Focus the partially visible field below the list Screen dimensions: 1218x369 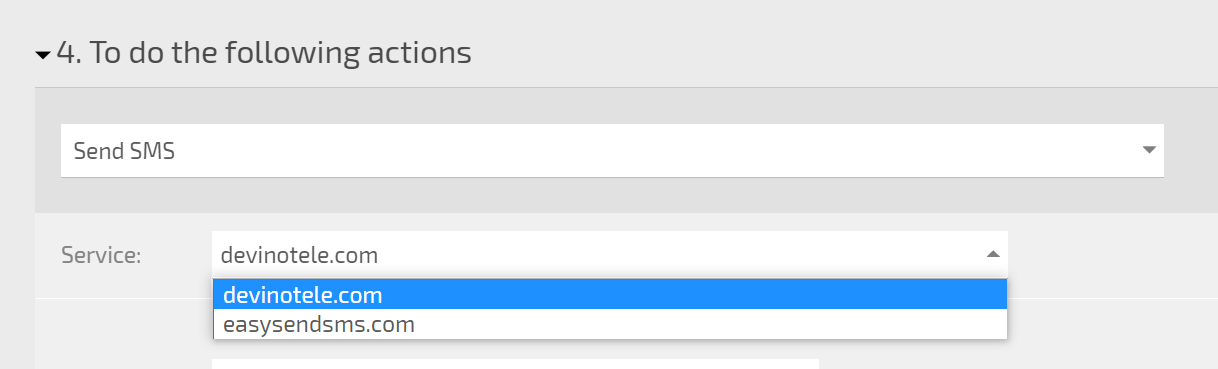[515, 364]
